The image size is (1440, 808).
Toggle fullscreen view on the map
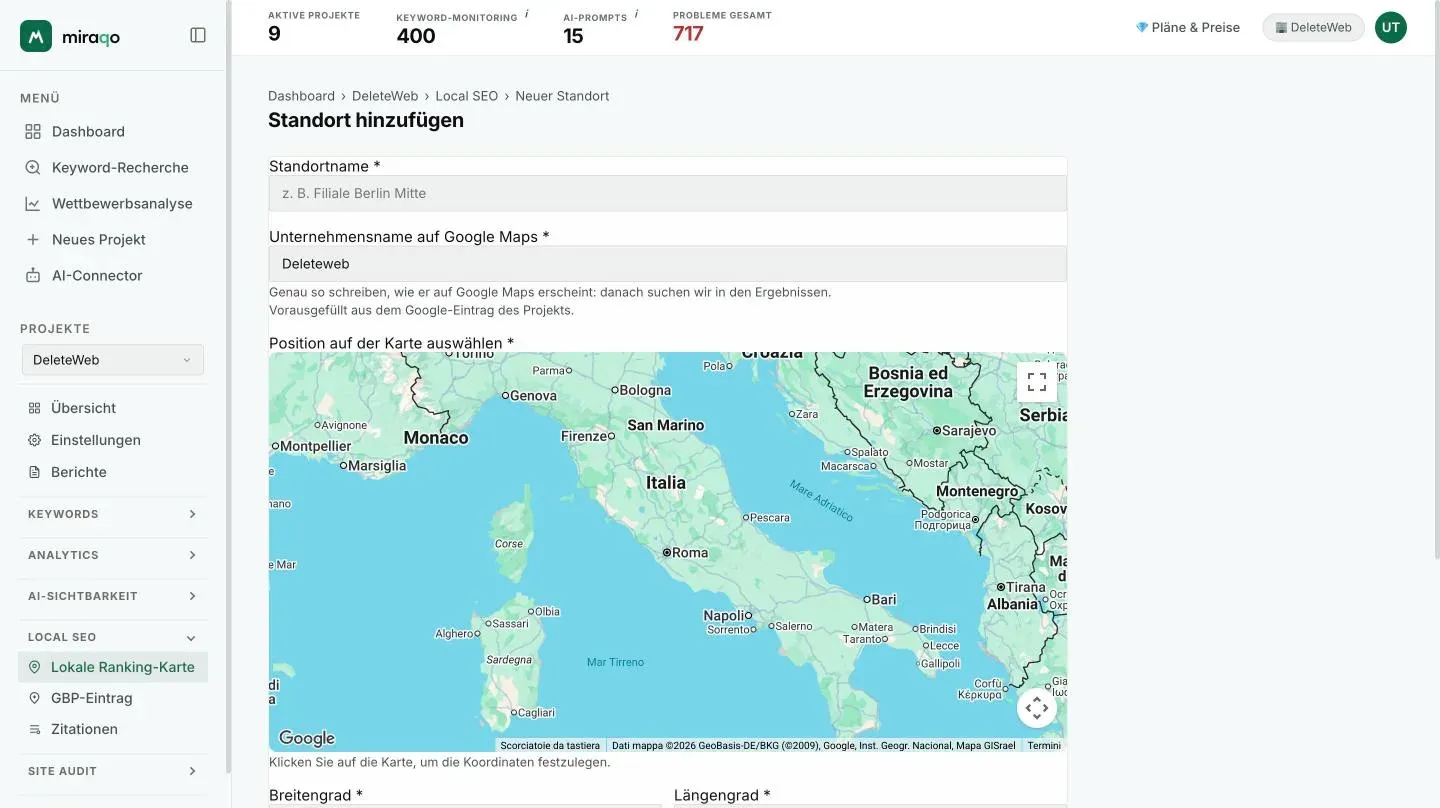(1037, 382)
